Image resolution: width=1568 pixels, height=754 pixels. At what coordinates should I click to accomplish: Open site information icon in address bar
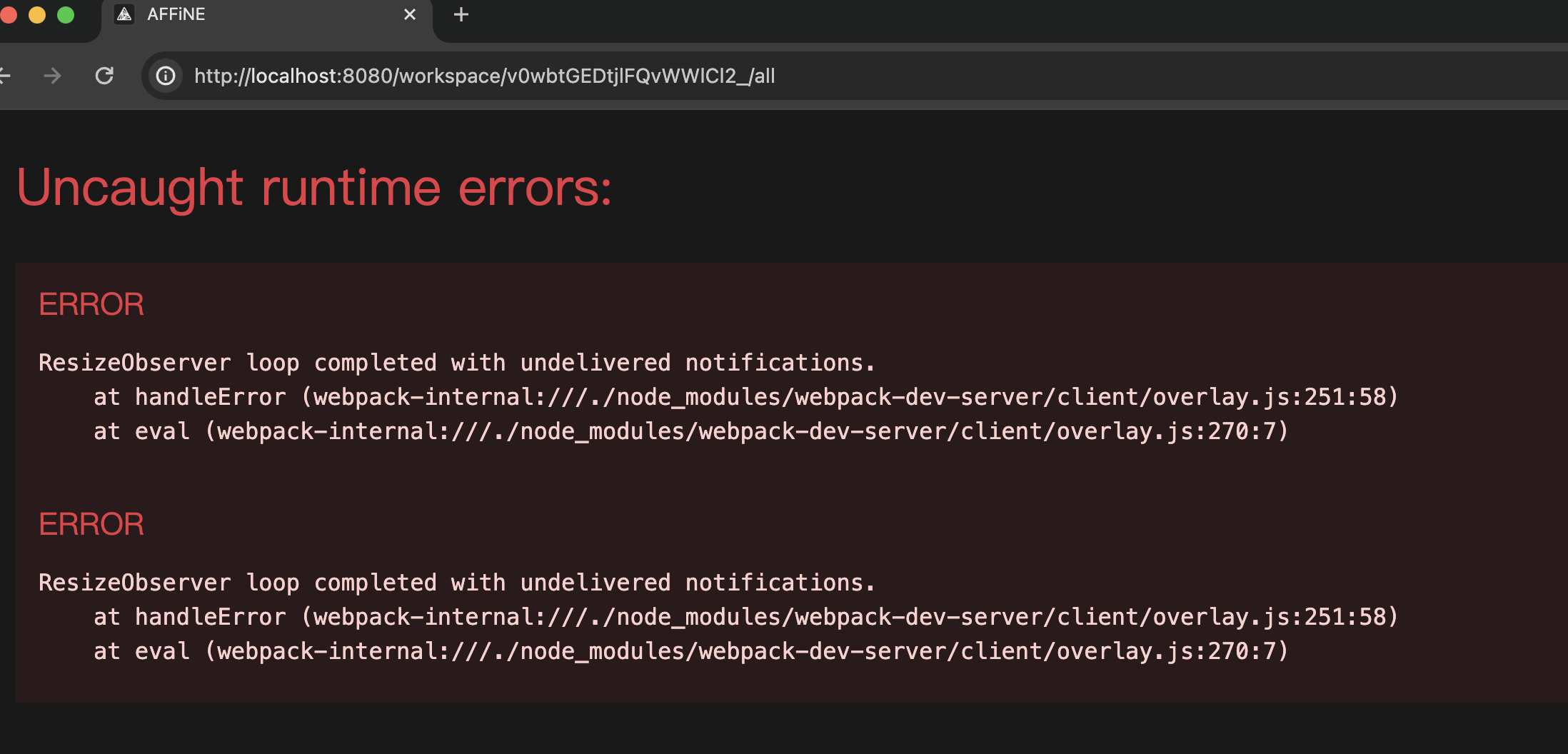point(166,76)
